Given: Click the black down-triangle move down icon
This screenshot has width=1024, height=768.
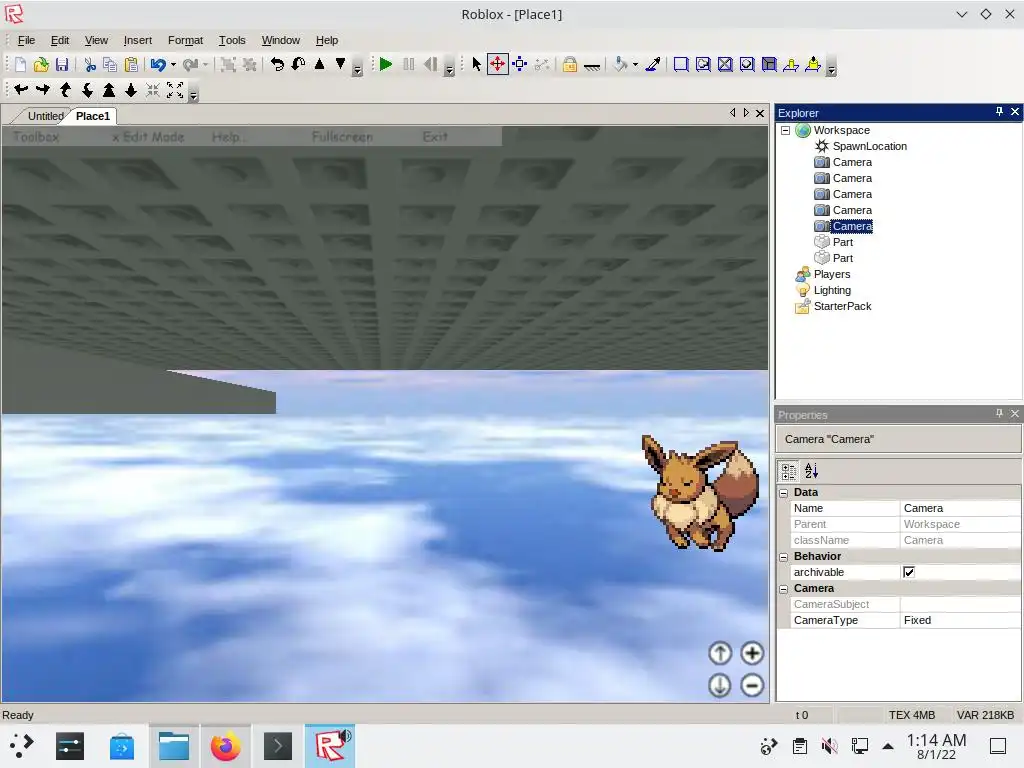Looking at the screenshot, I should (x=340, y=64).
